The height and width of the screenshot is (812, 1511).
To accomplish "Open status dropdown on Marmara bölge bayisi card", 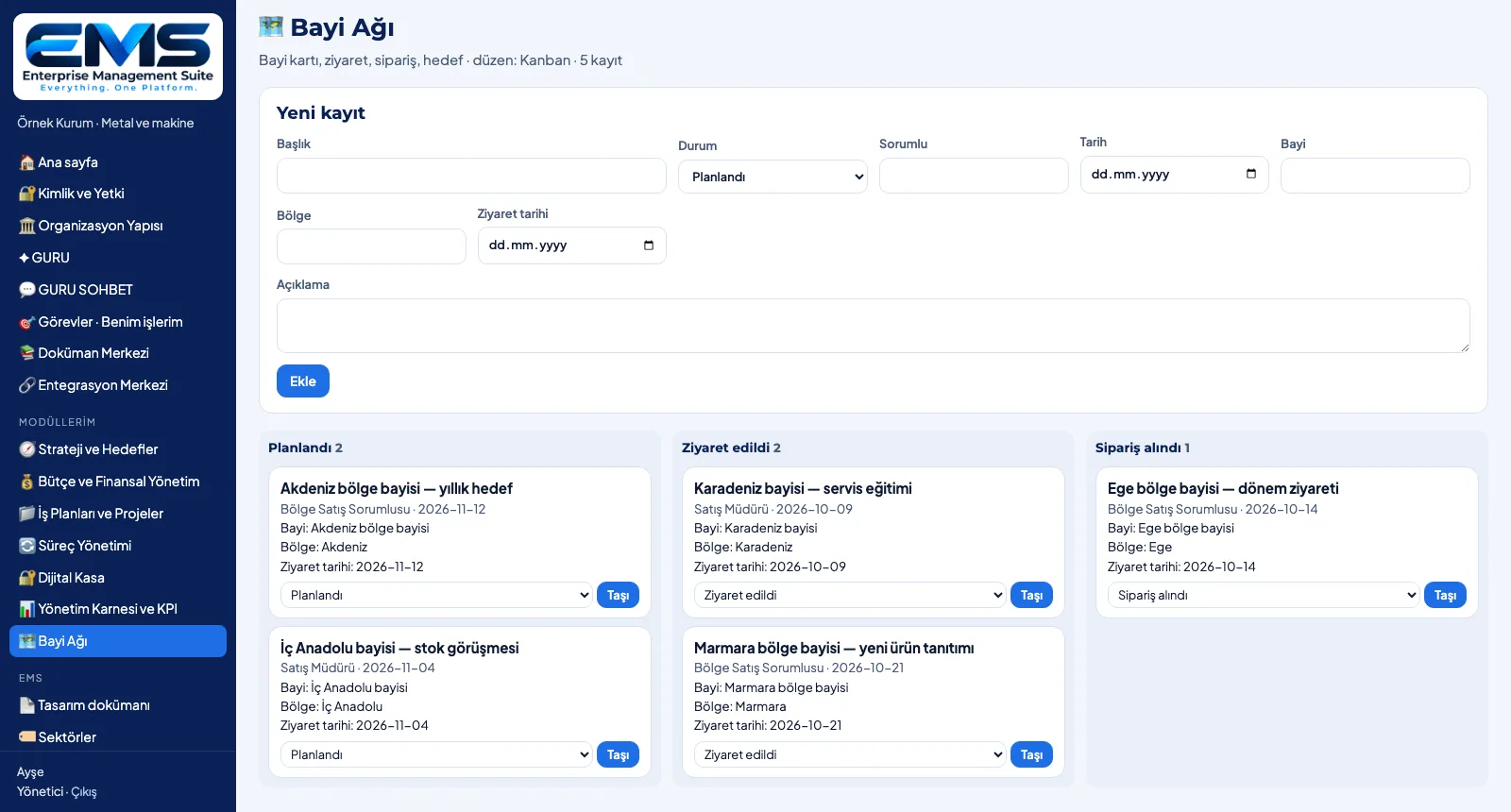I will [850, 754].
